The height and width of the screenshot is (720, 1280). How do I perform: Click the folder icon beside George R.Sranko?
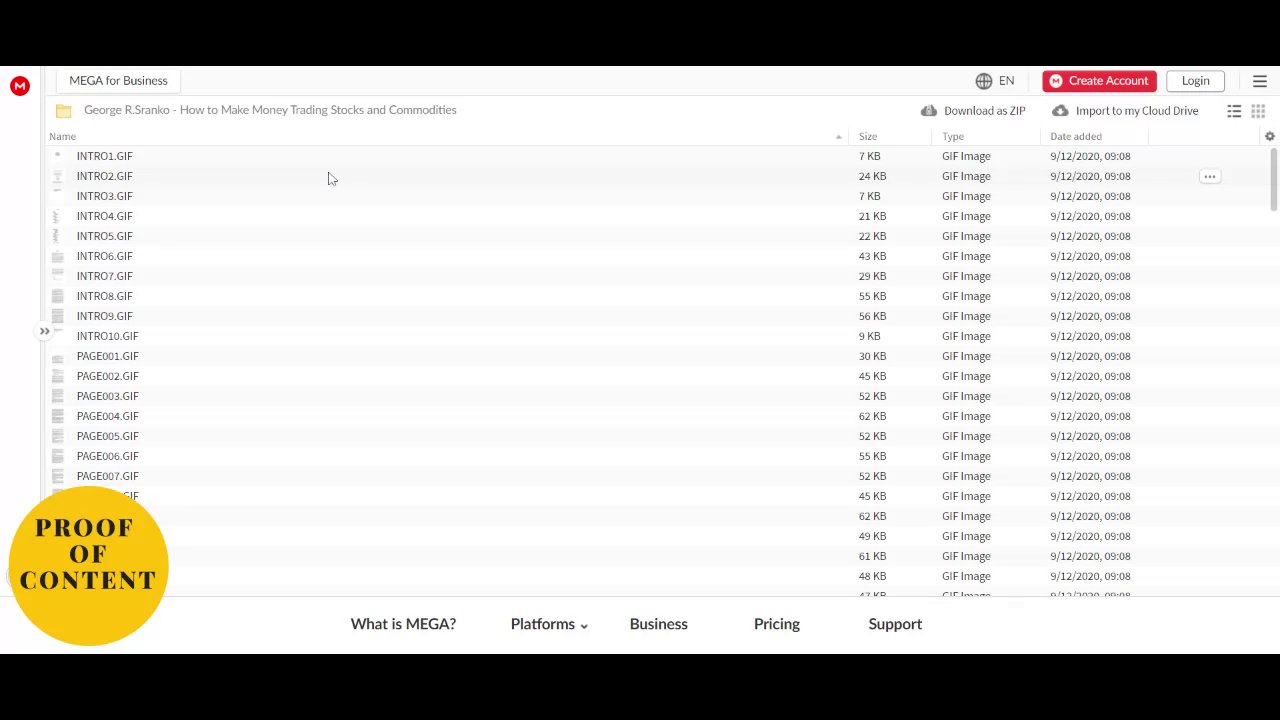tap(63, 111)
